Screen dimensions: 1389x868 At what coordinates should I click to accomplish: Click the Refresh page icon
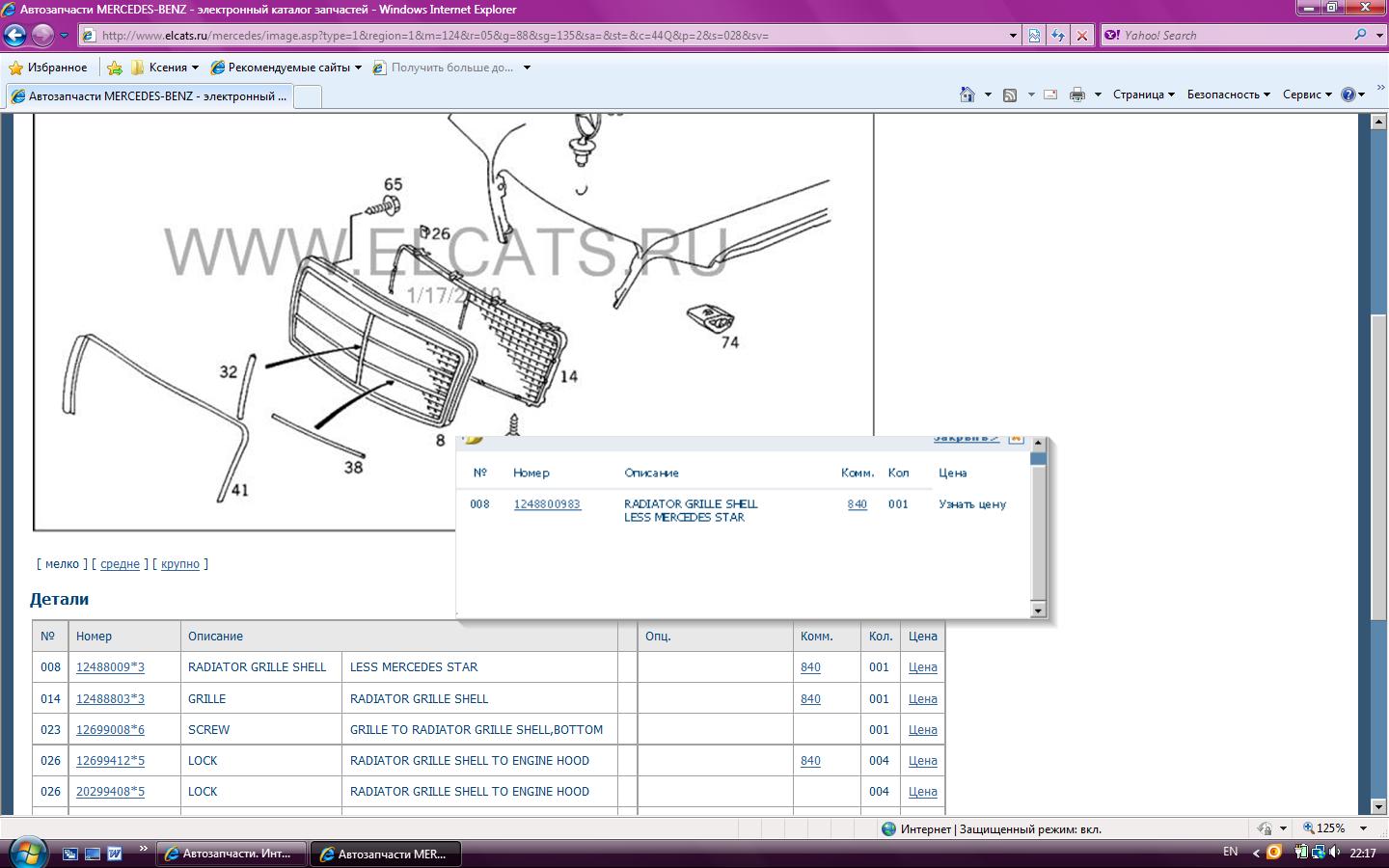1058,36
